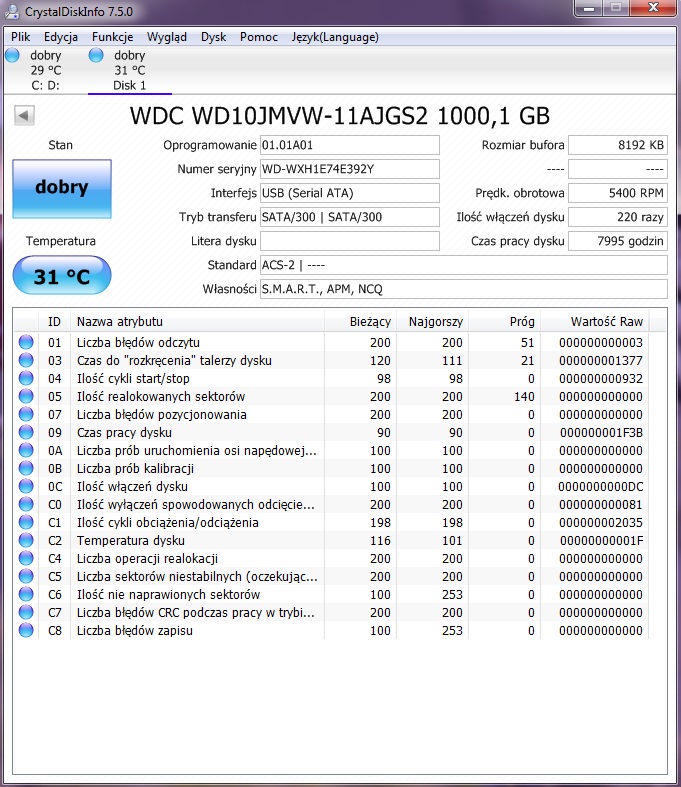Click the Czas pracy dysku field 7995 godzin

(x=618, y=241)
